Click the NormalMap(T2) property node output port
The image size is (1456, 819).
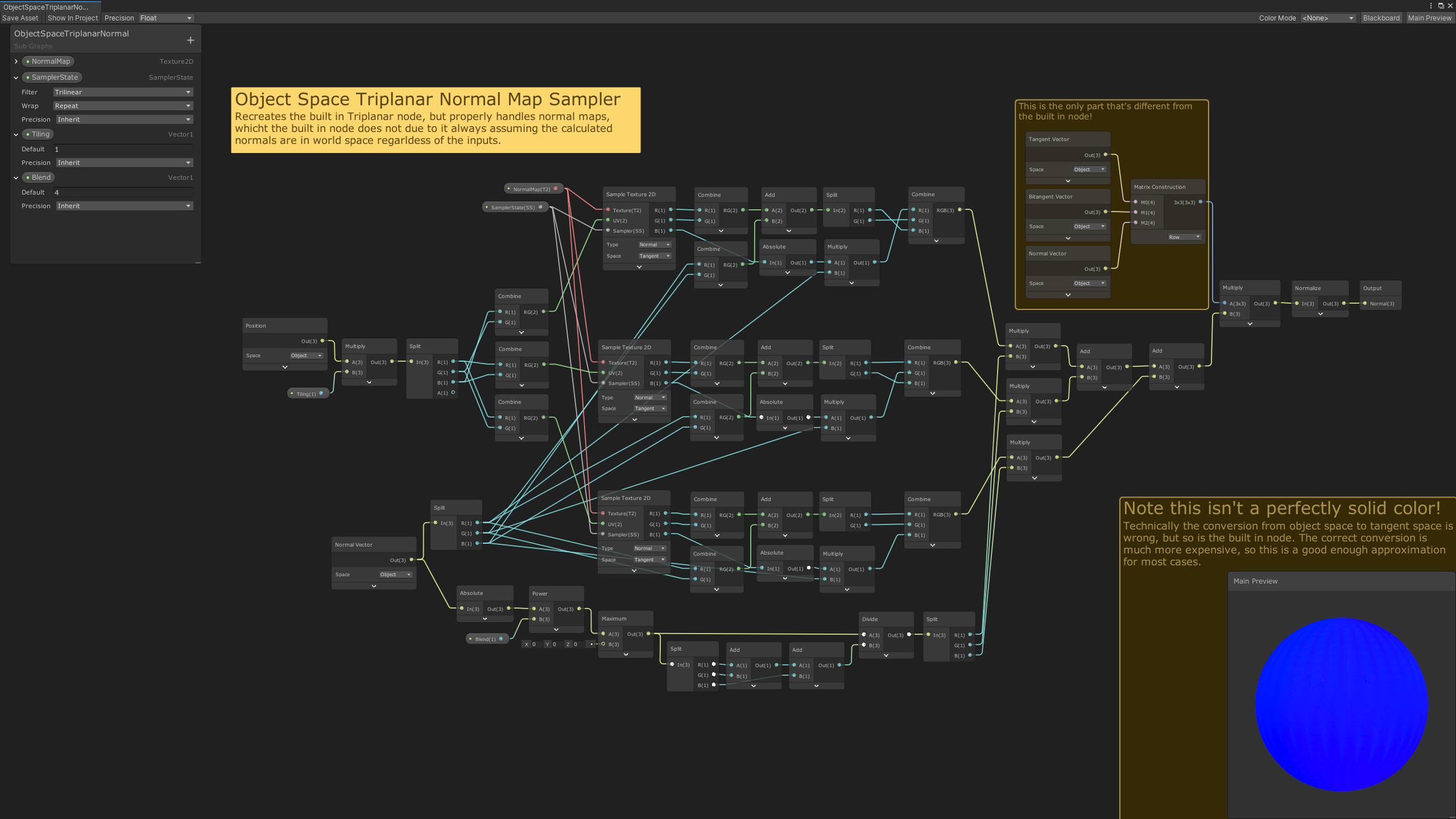coord(556,189)
